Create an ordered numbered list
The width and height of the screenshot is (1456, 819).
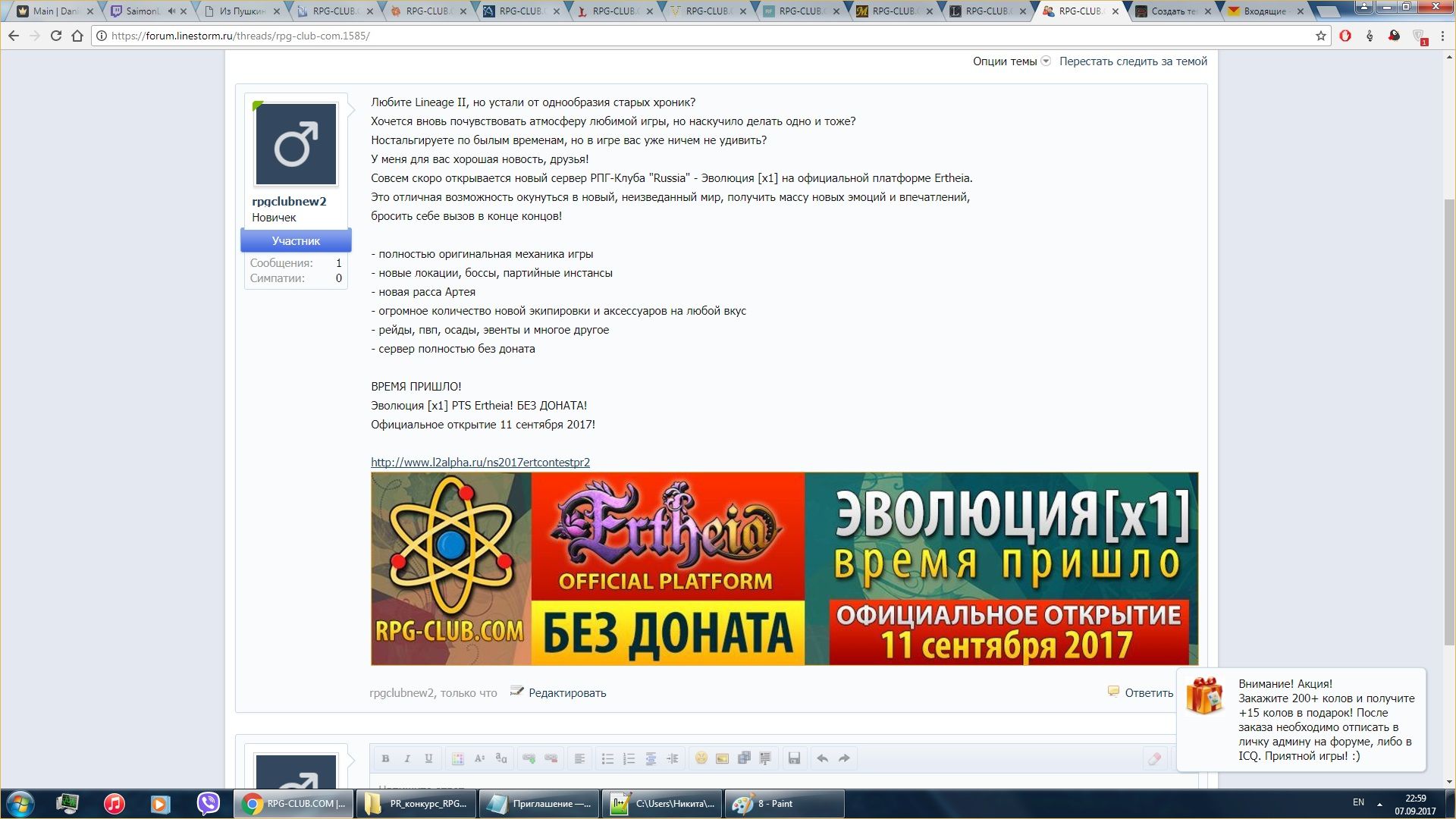tap(629, 758)
